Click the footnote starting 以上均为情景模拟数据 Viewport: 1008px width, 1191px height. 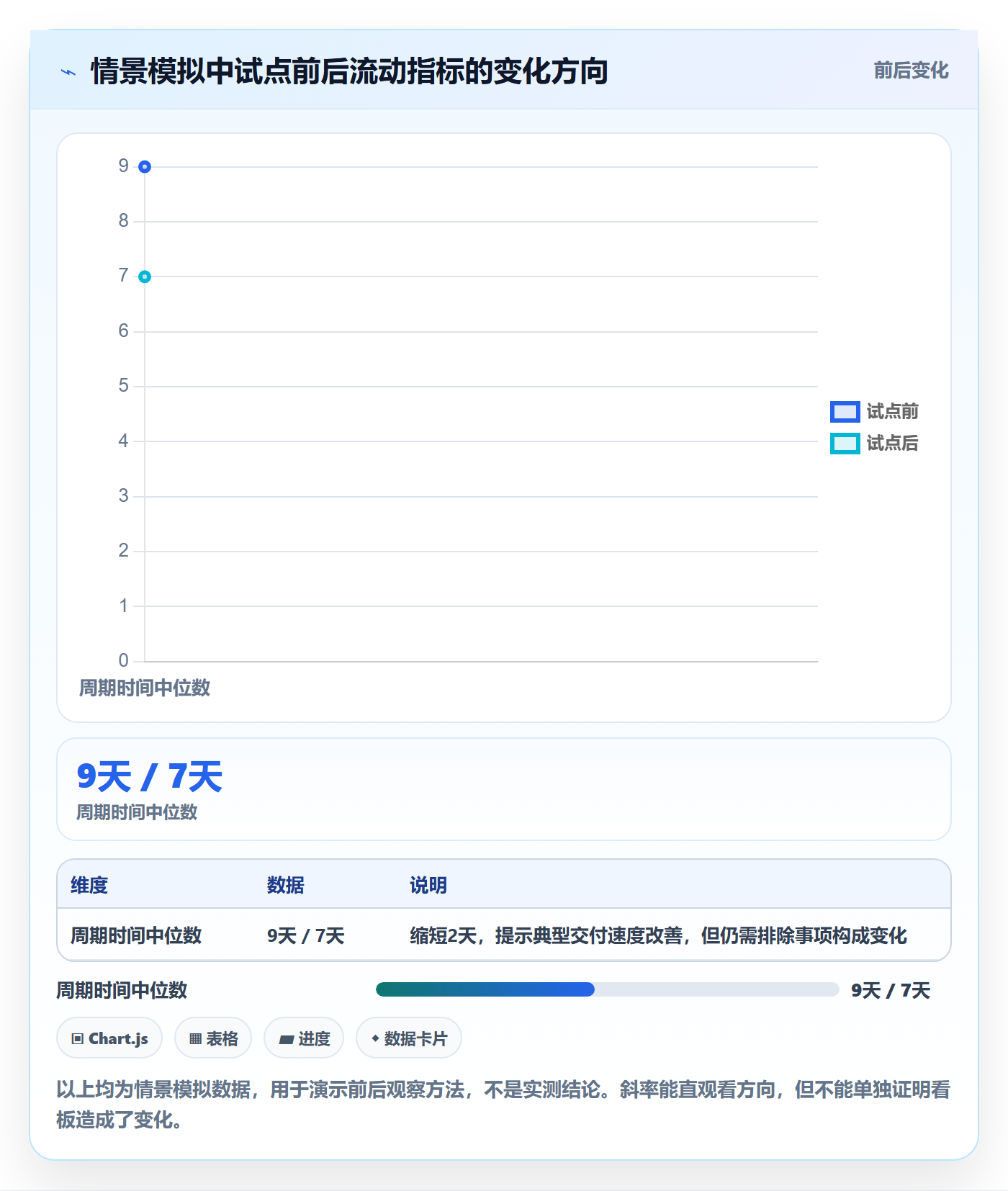click(x=503, y=1105)
